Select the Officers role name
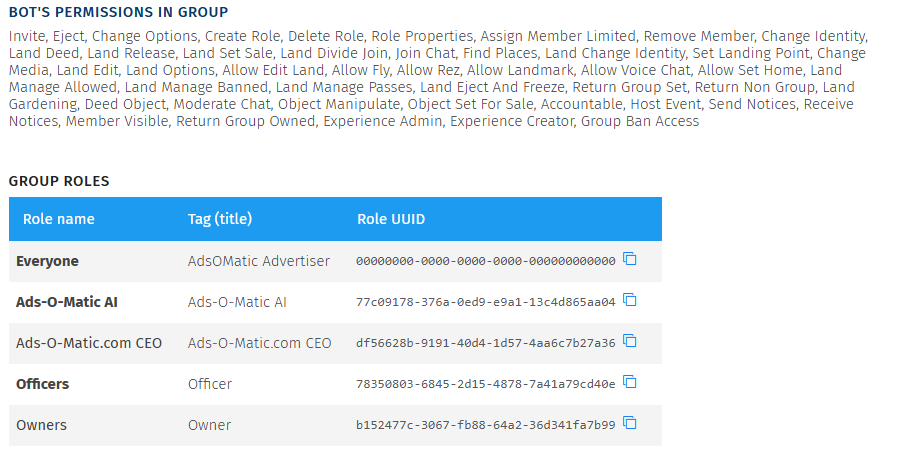Screen dimensions: 900x463 [x=42, y=384]
